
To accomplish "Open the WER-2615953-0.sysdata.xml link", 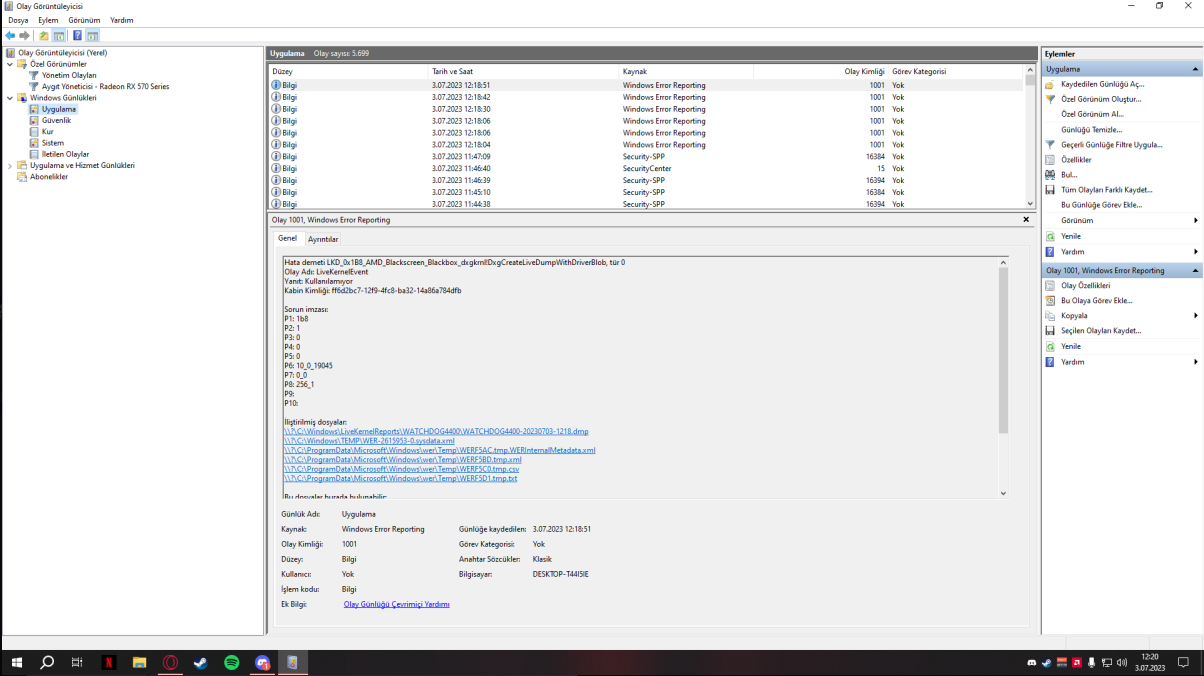I will point(369,440).
